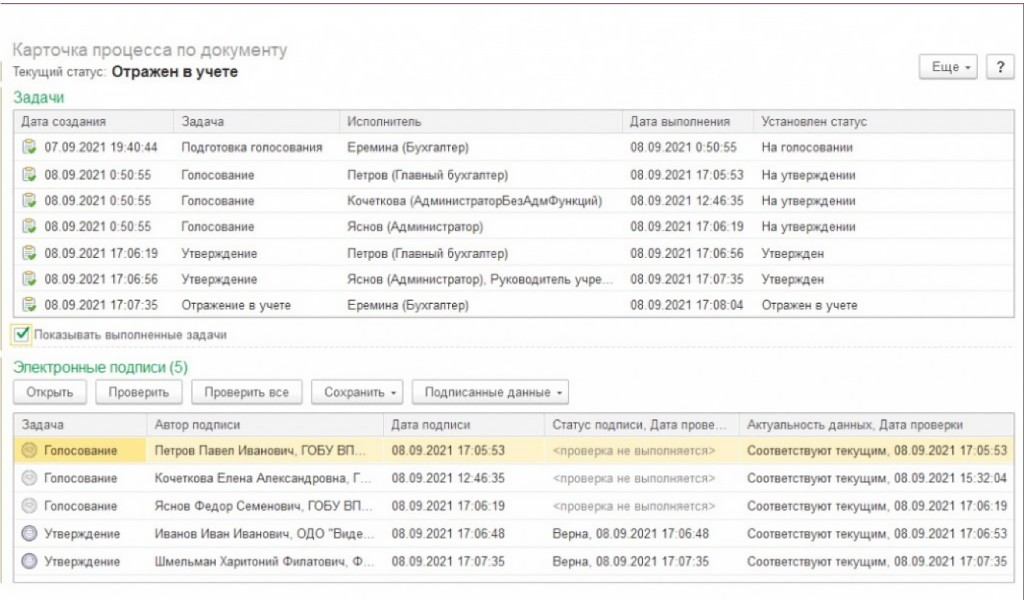Click the Проверить button
The image size is (1024, 600).
tap(139, 392)
